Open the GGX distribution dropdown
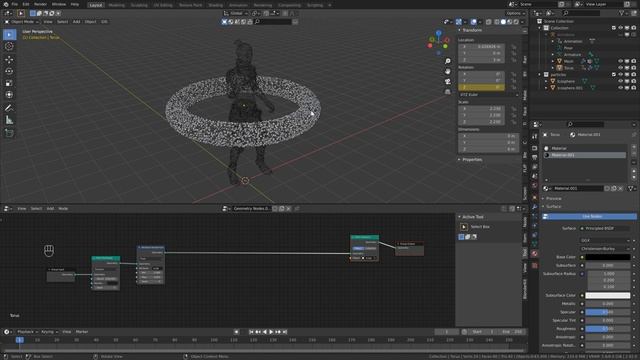640x360 pixels. click(605, 240)
